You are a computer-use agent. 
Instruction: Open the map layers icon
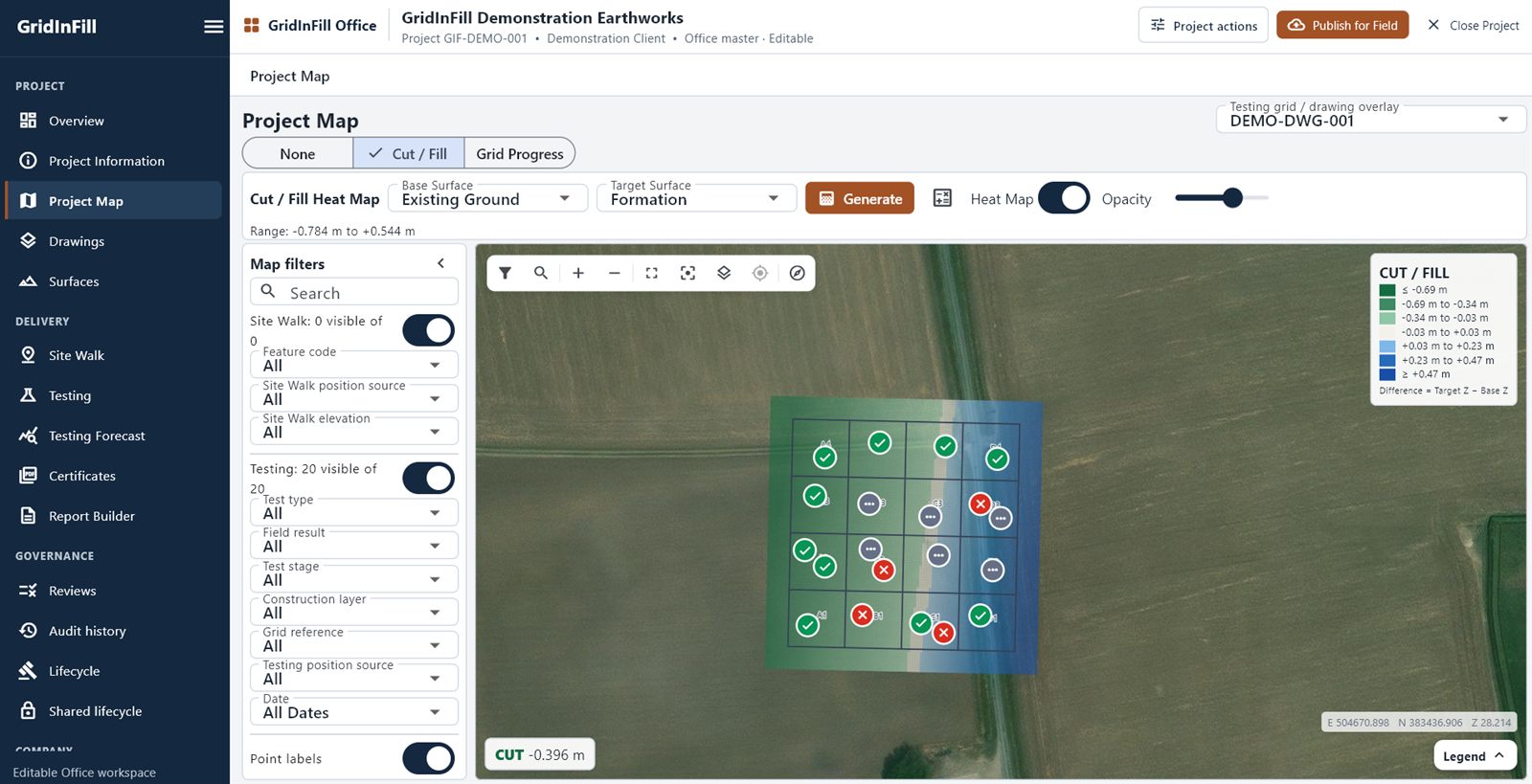click(x=724, y=273)
